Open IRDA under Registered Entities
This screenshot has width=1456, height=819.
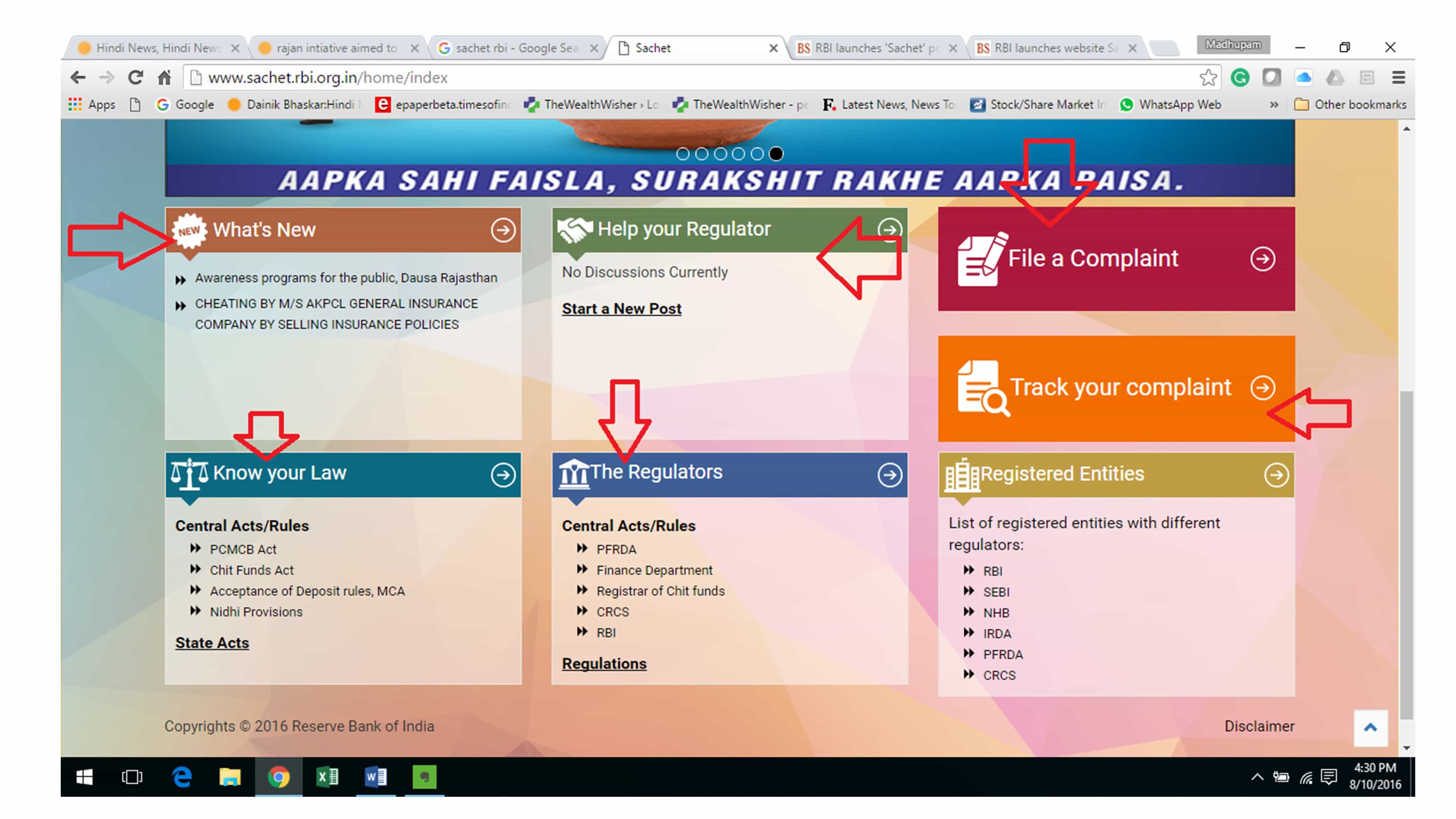997,634
